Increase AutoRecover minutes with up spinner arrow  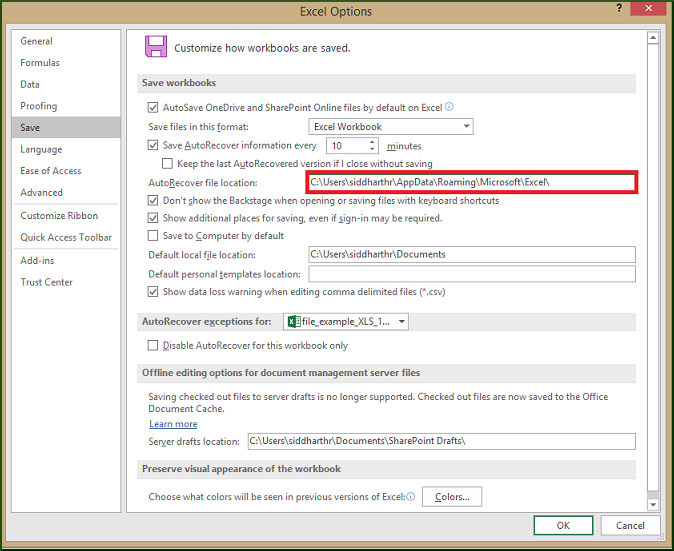[372, 142]
